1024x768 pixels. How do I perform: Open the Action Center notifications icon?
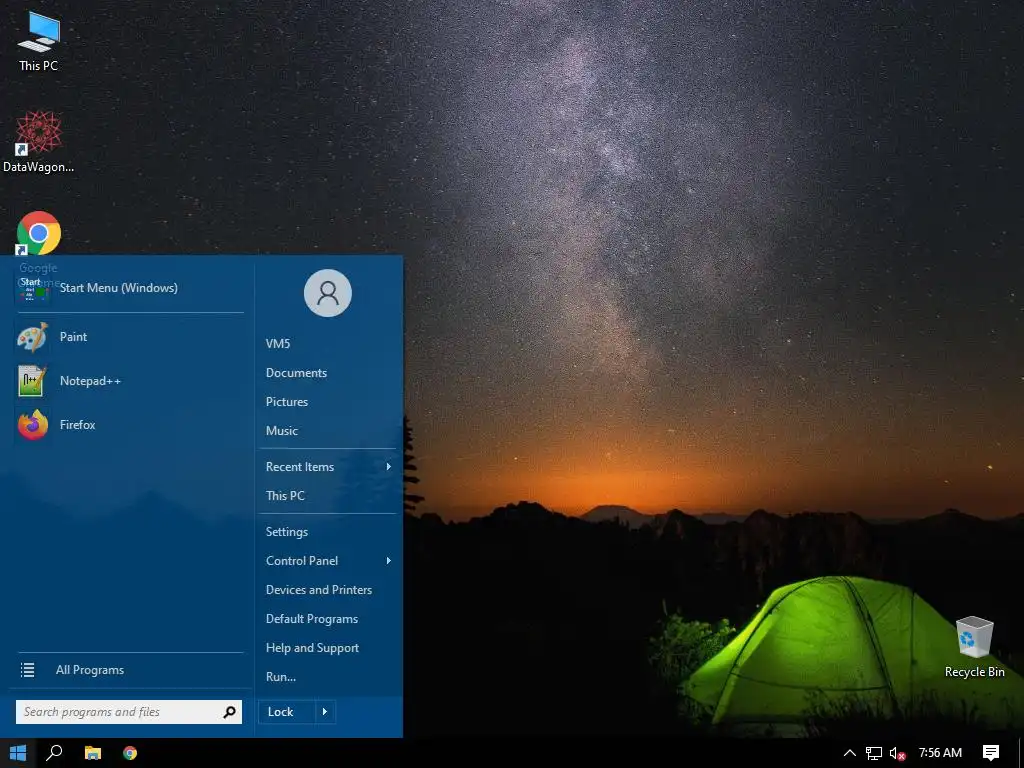(991, 753)
